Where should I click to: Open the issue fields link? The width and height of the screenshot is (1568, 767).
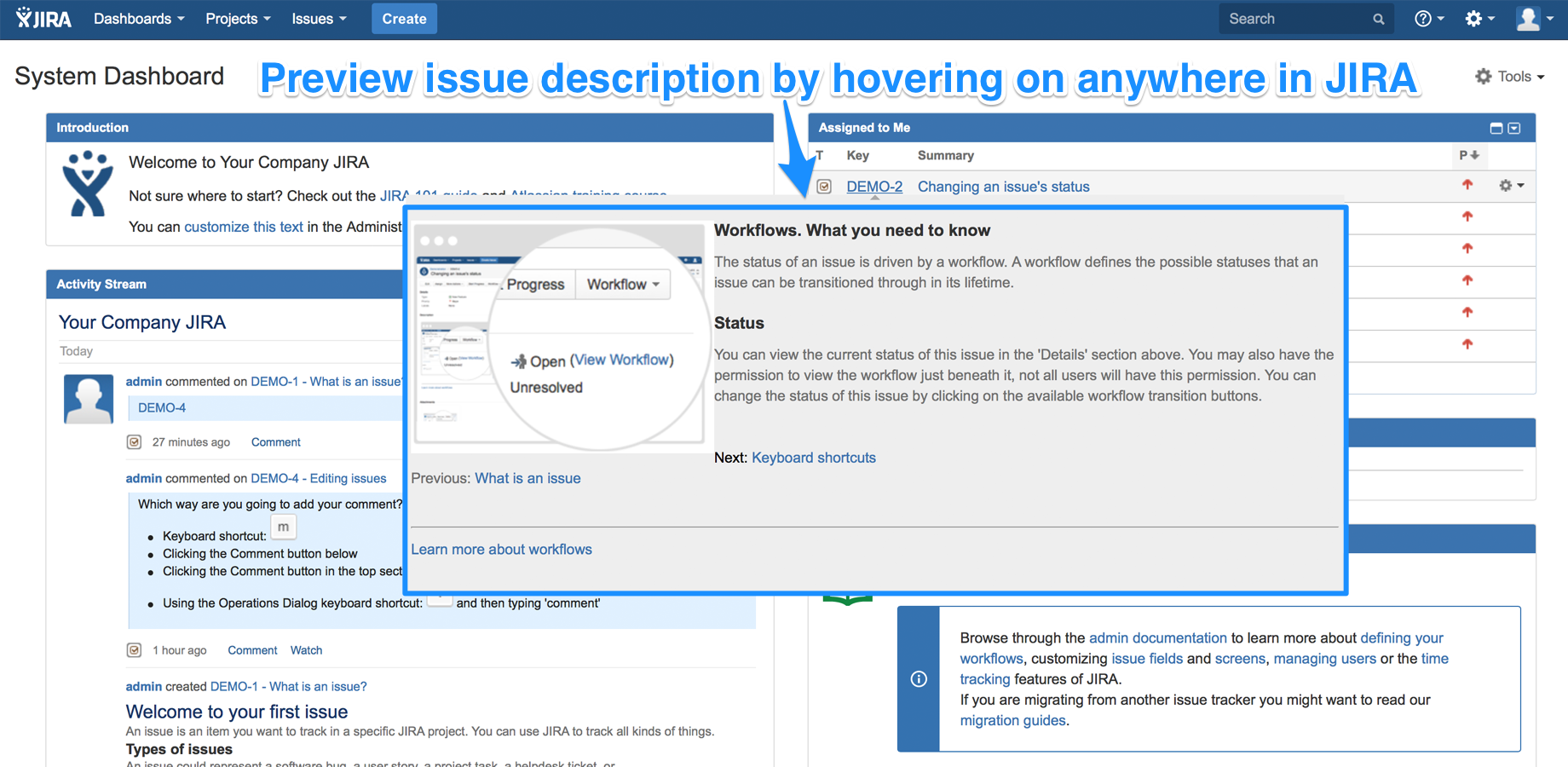[1147, 659]
